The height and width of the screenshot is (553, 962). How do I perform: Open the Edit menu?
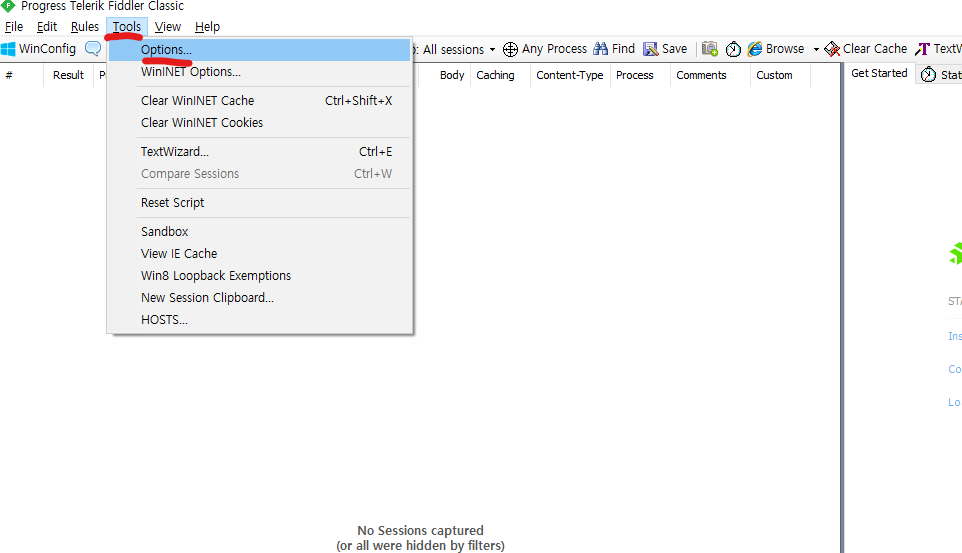coord(47,27)
